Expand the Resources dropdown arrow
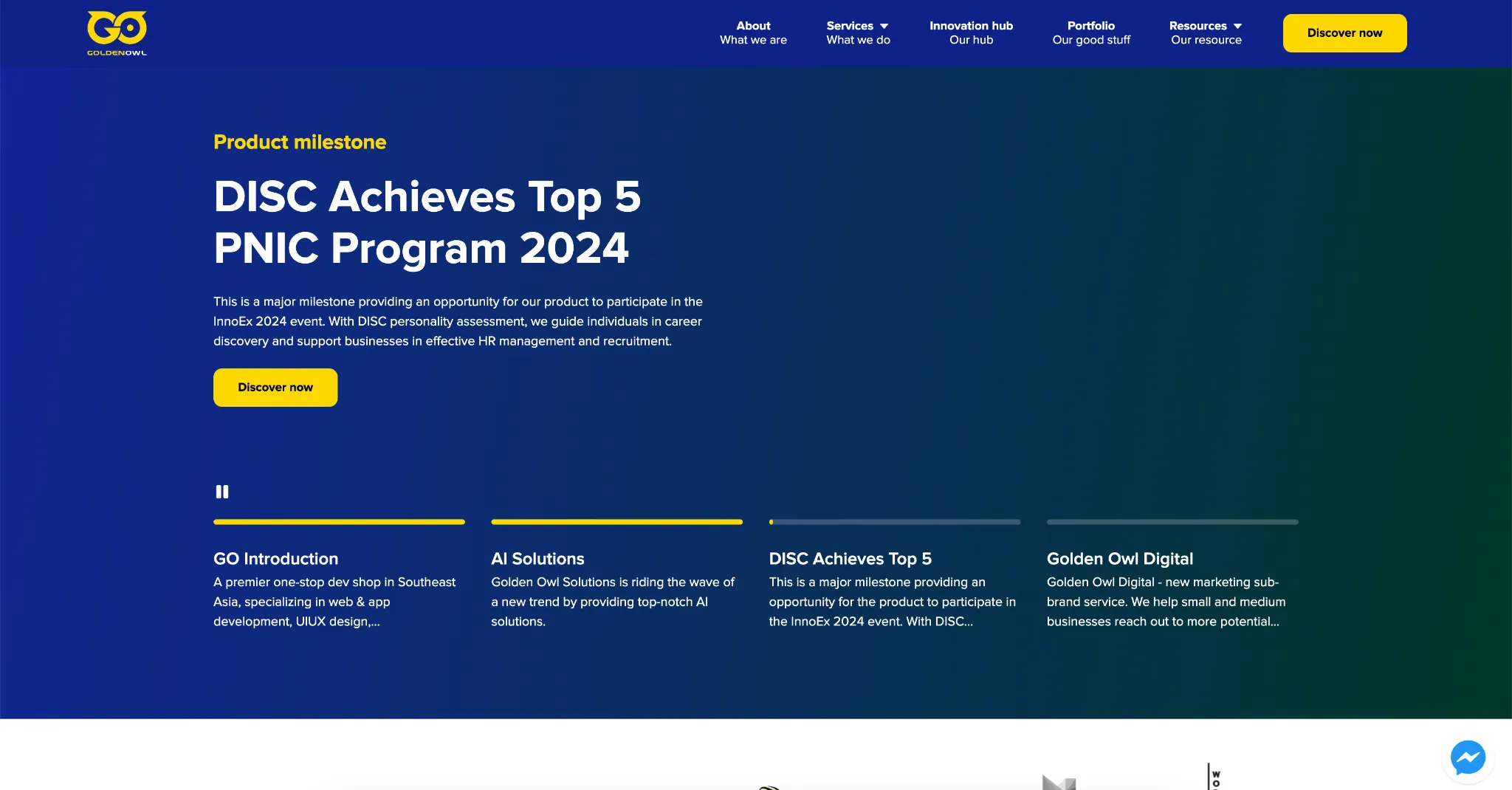The image size is (1512, 790). click(1237, 26)
